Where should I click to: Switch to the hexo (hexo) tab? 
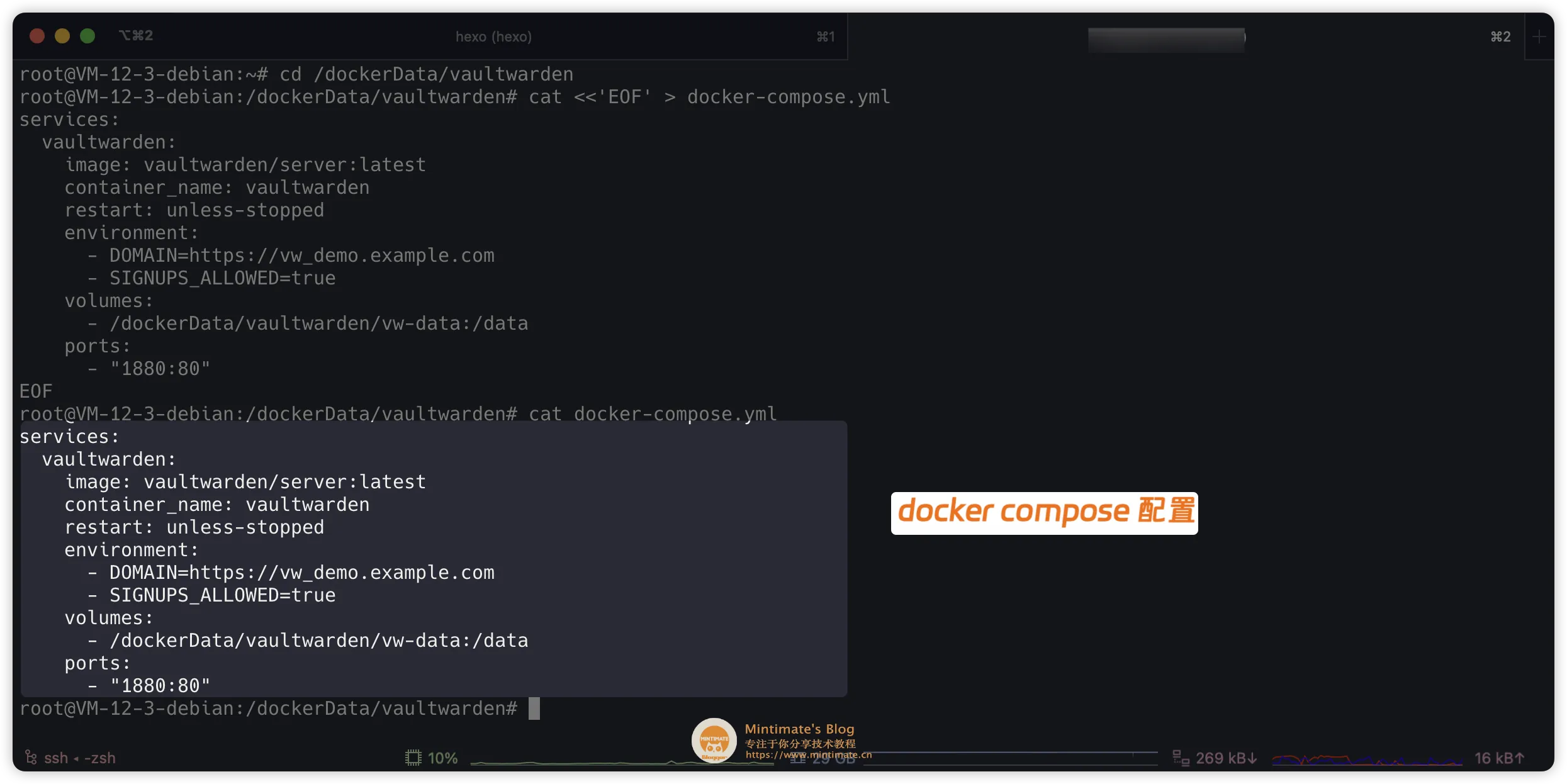point(494,36)
